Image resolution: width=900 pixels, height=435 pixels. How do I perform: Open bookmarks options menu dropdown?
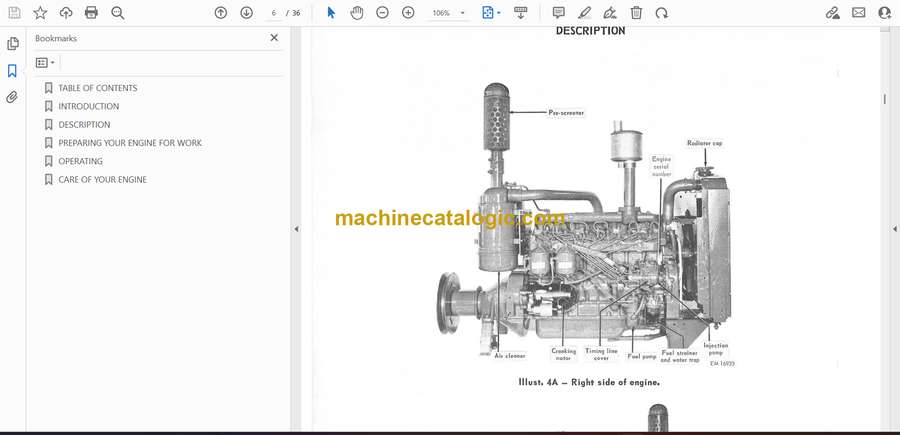point(45,63)
